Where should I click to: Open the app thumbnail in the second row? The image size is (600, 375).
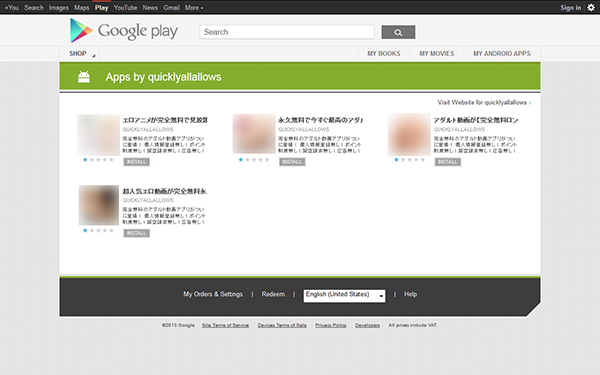[x=99, y=205]
